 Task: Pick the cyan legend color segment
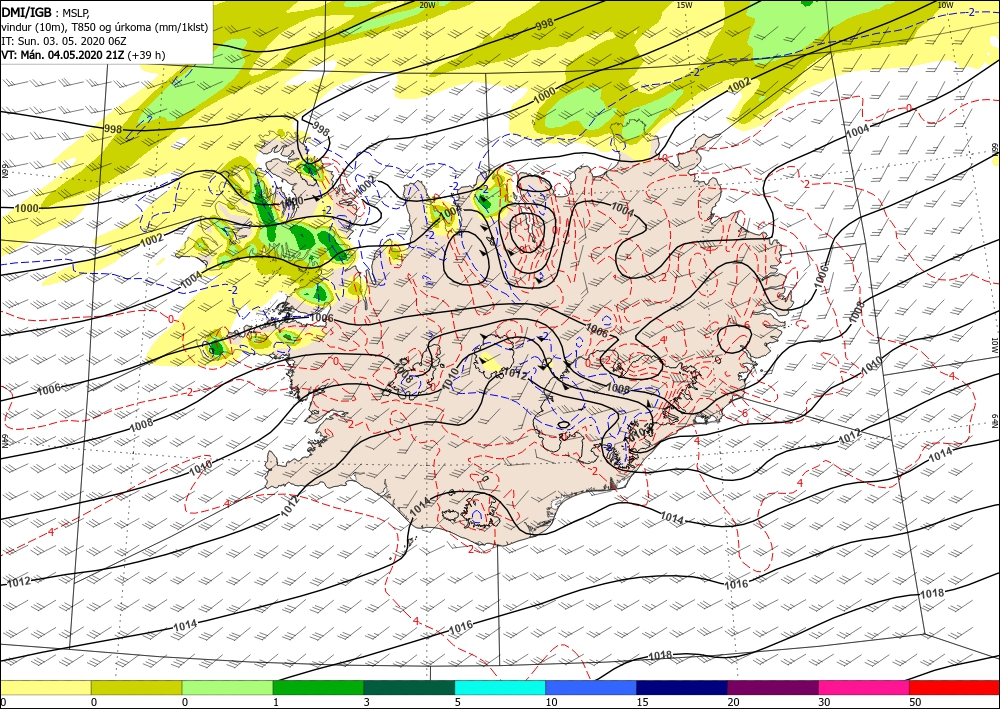pos(500,688)
